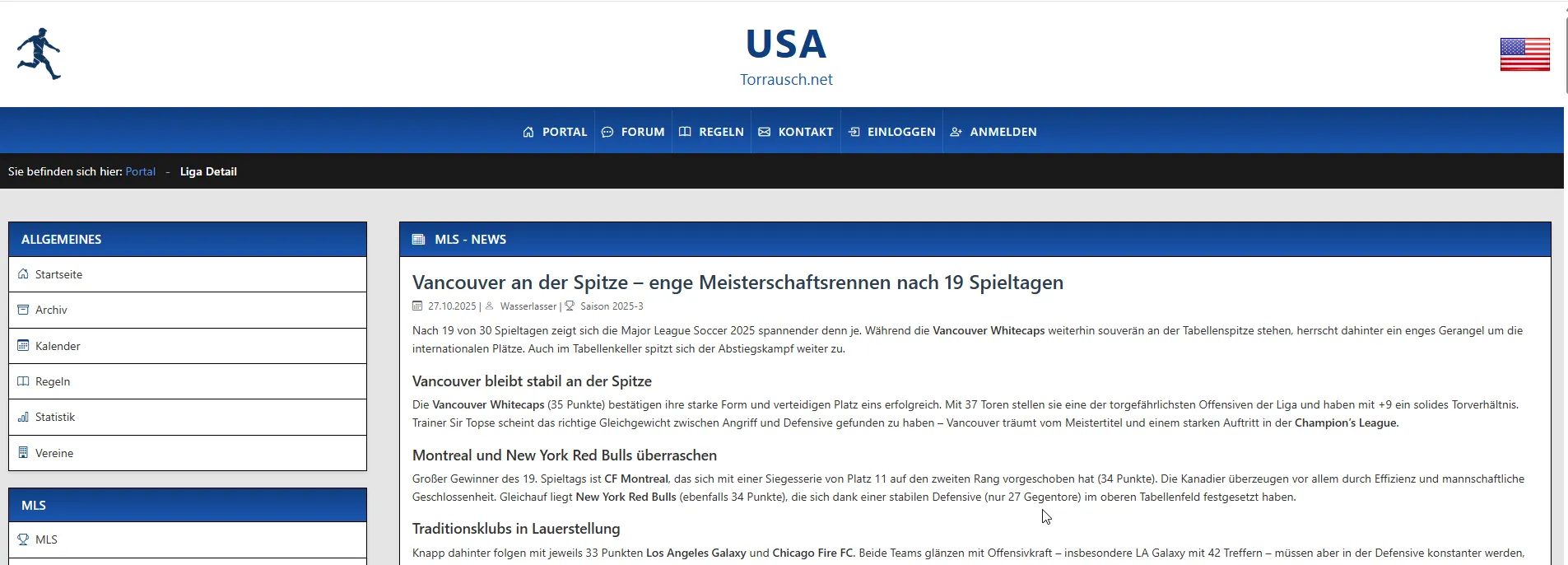The image size is (1568, 565).
Task: Click the book icon beside sidebar Regeln
Action: [23, 381]
